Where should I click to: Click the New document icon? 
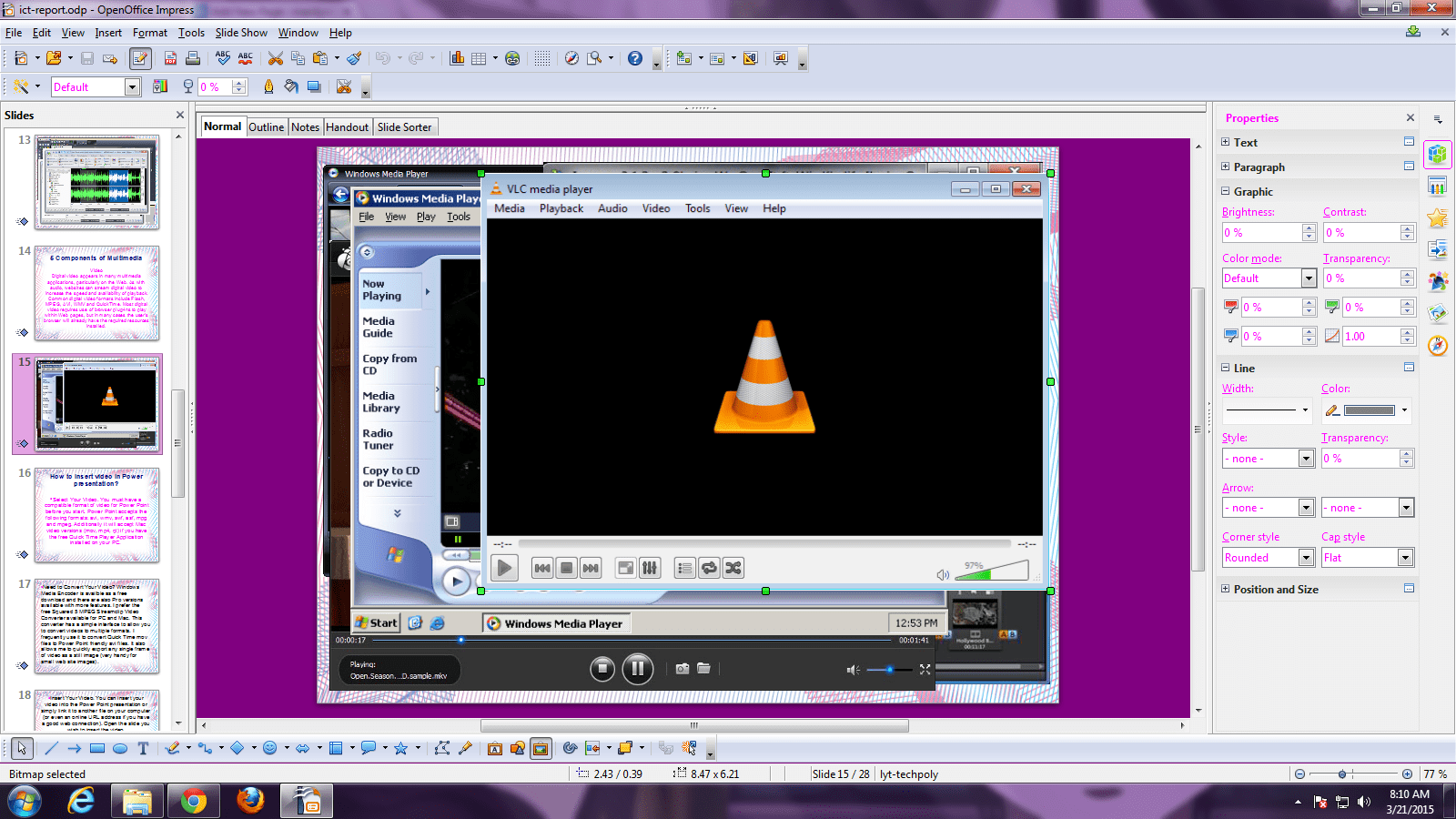[x=21, y=58]
